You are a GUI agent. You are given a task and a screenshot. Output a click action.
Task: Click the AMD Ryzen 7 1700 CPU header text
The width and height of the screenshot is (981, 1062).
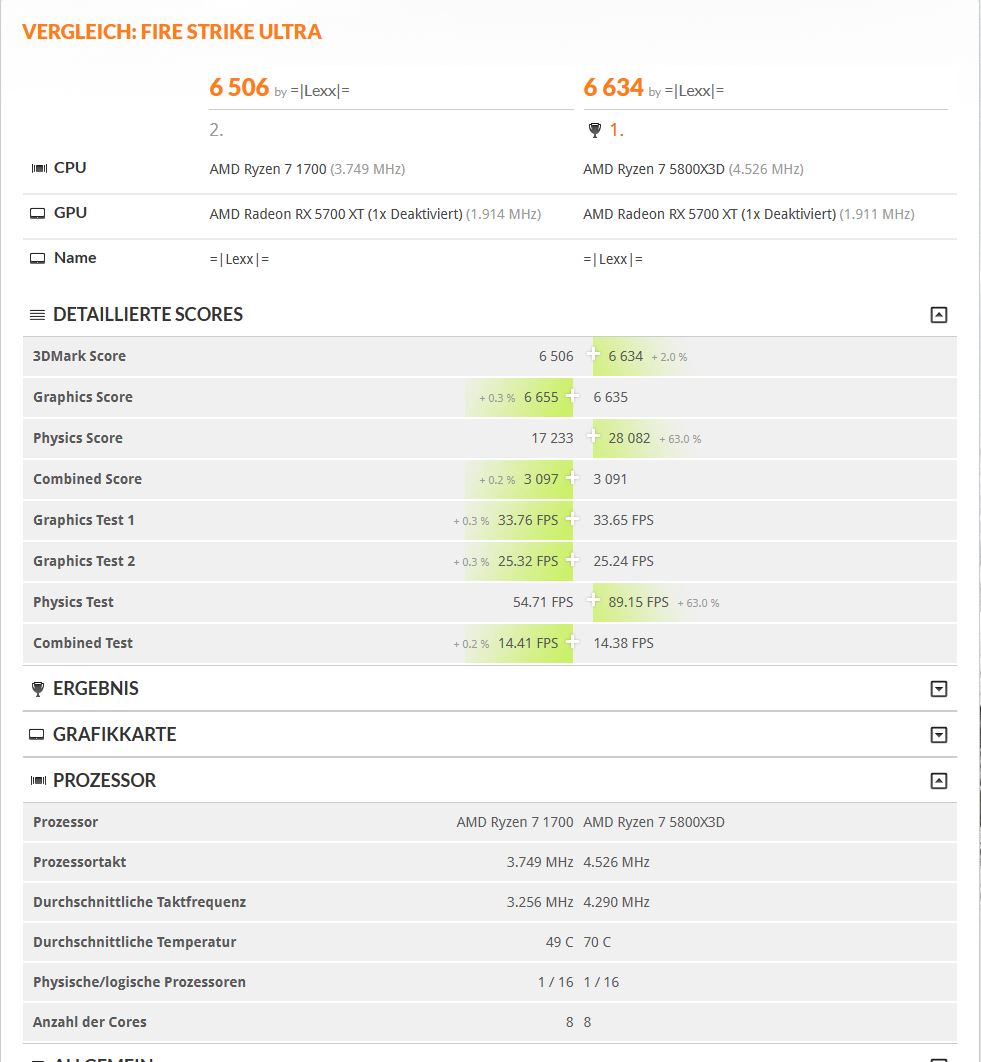click(x=268, y=169)
